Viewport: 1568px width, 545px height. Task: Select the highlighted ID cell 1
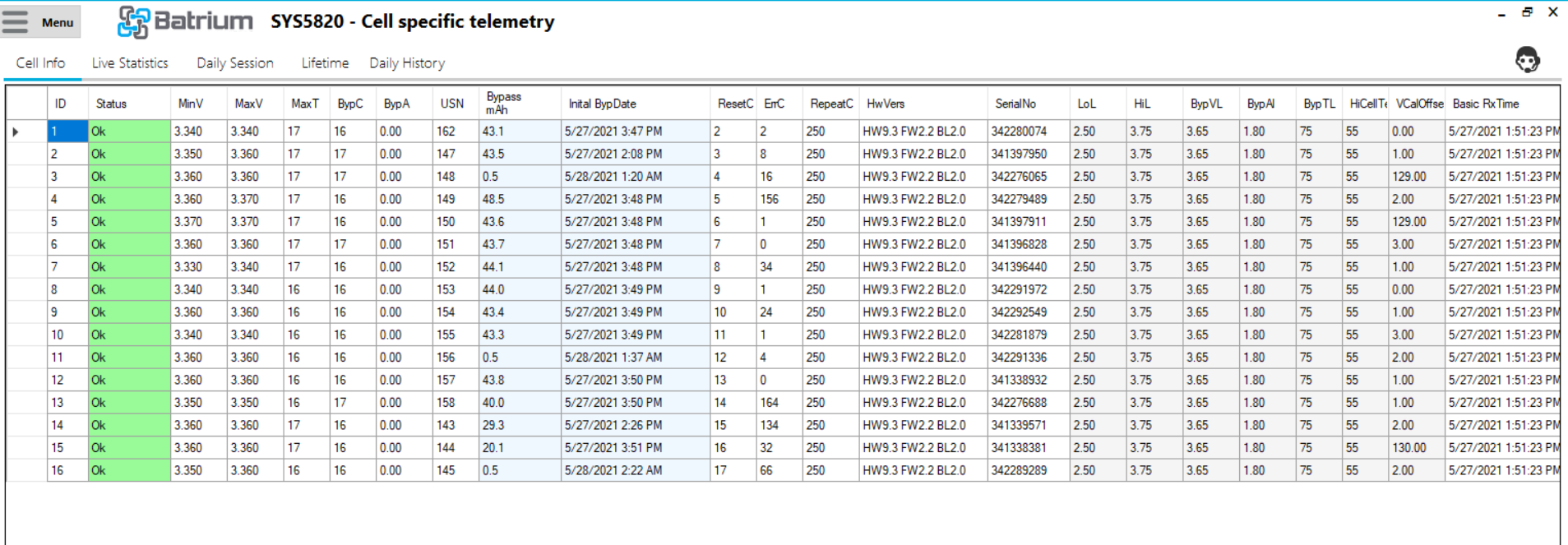click(68, 132)
